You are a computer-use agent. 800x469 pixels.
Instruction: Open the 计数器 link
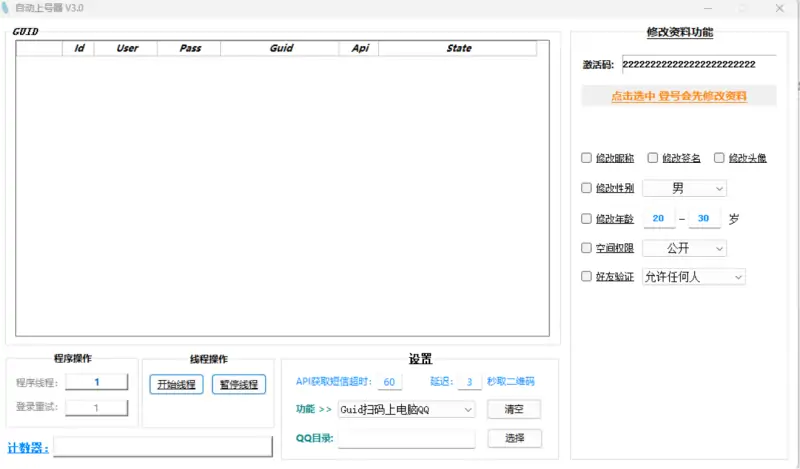tap(28, 447)
